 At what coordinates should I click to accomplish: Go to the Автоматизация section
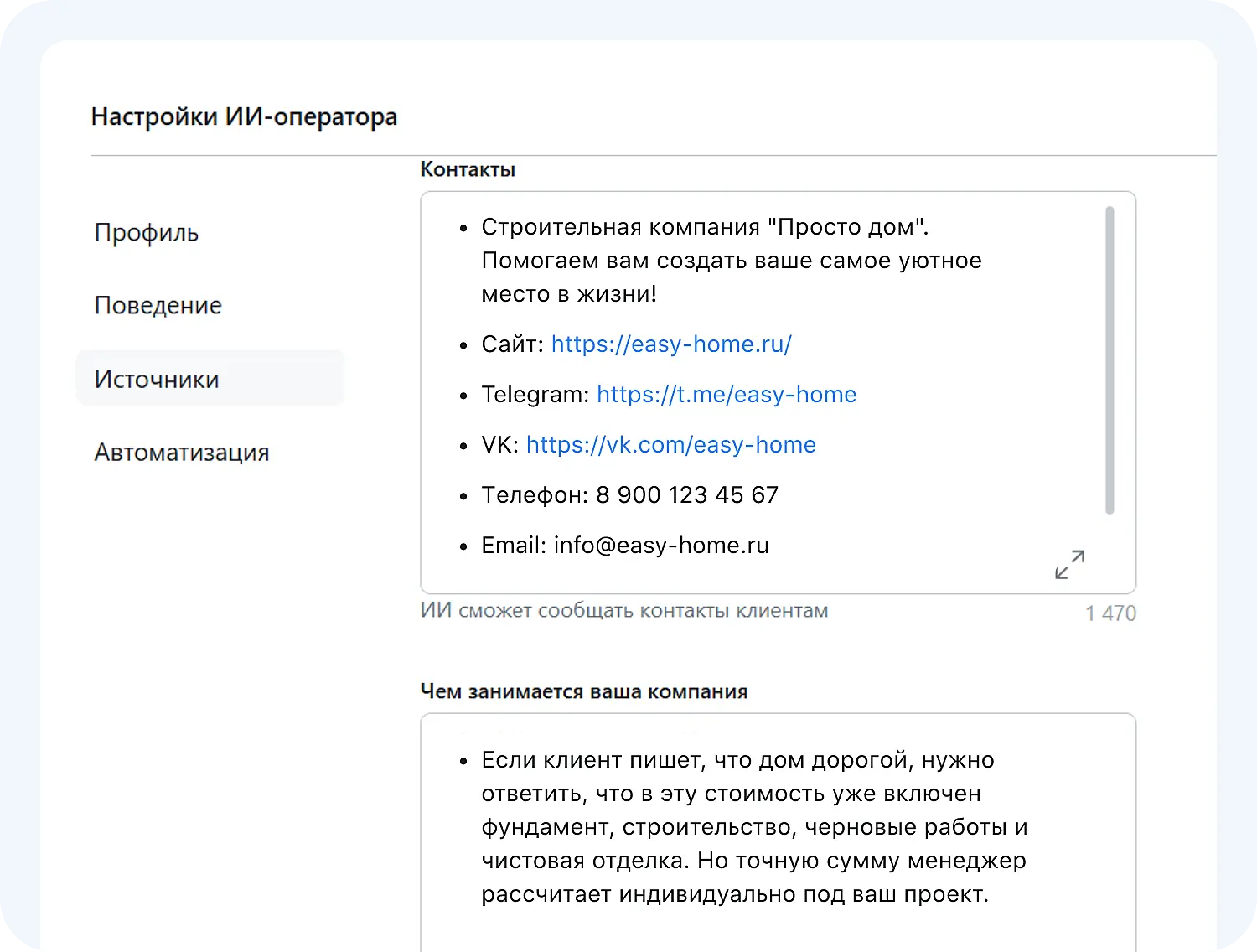[182, 453]
